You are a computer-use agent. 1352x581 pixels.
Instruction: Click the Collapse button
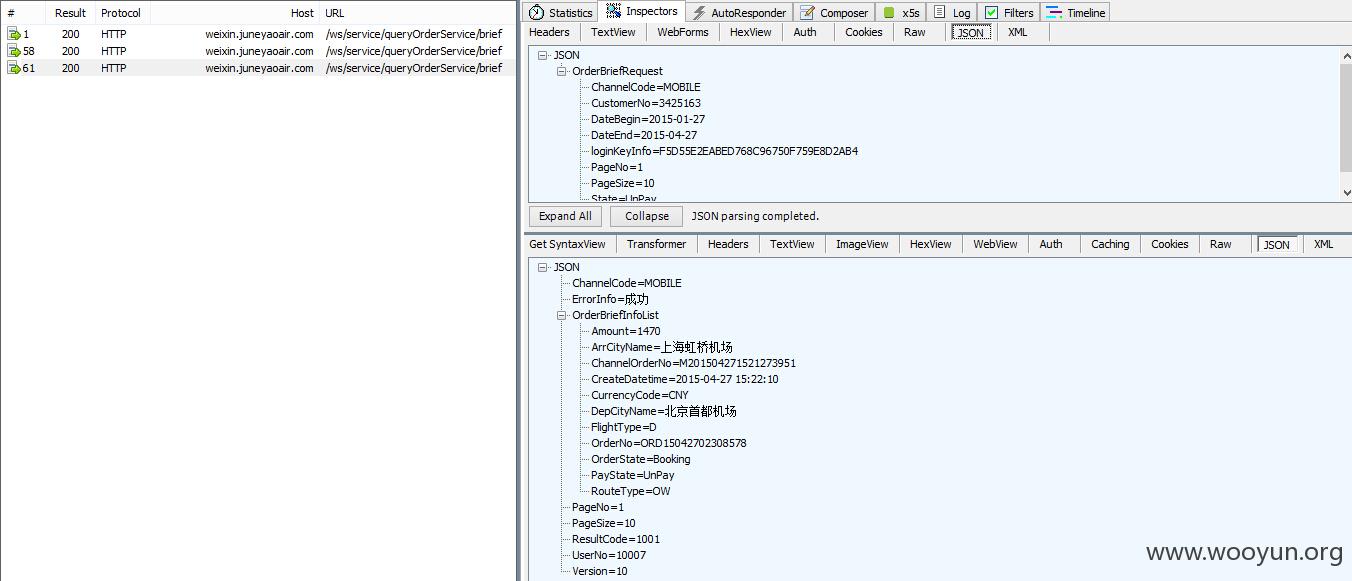coord(647,216)
